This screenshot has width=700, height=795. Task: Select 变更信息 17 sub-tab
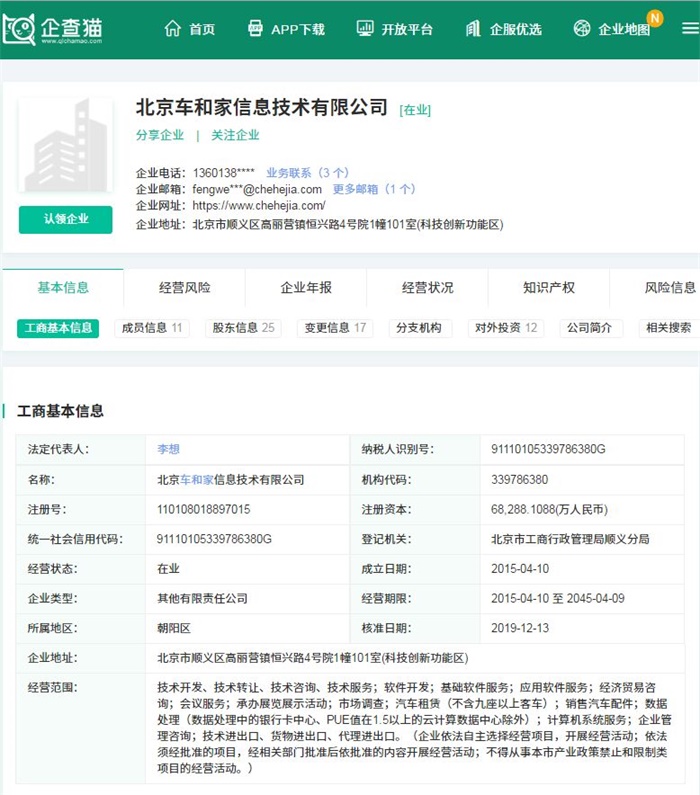click(x=335, y=328)
